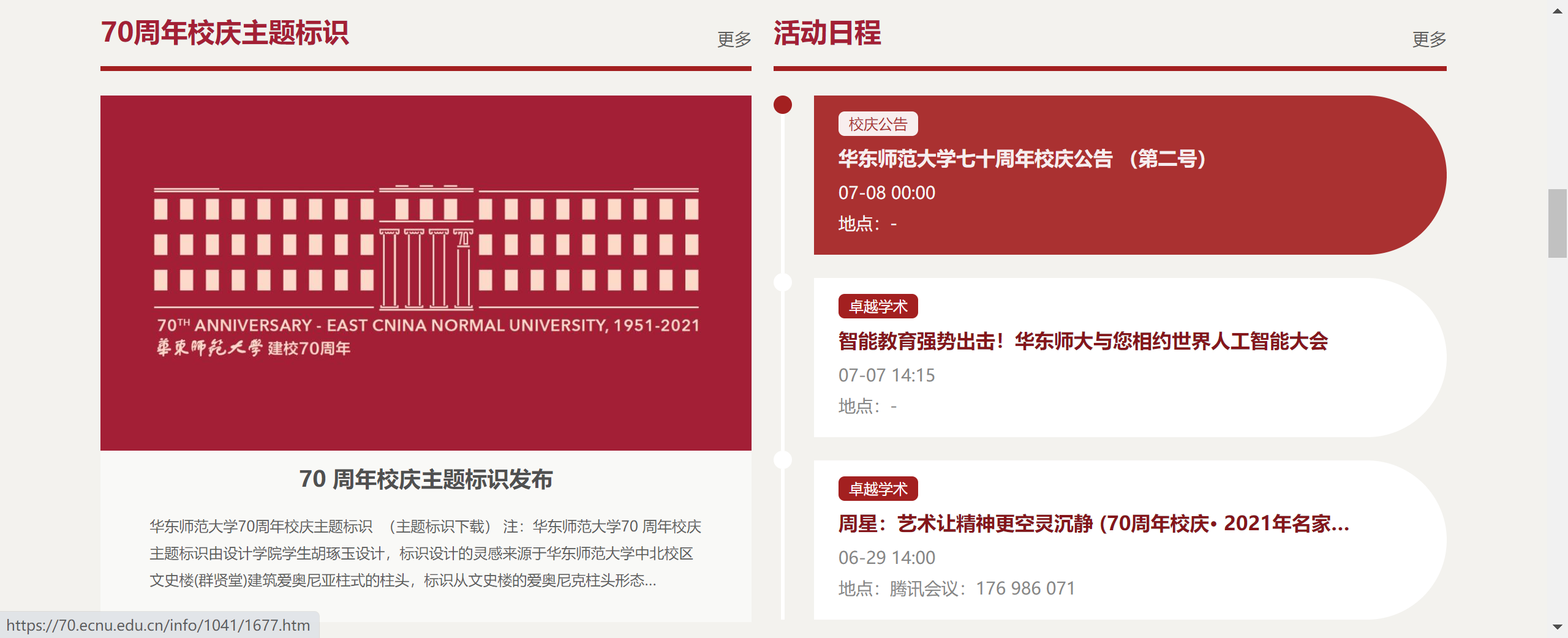Click the 活动日程 section heading
Viewport: 1568px width, 638px height.
click(x=827, y=33)
